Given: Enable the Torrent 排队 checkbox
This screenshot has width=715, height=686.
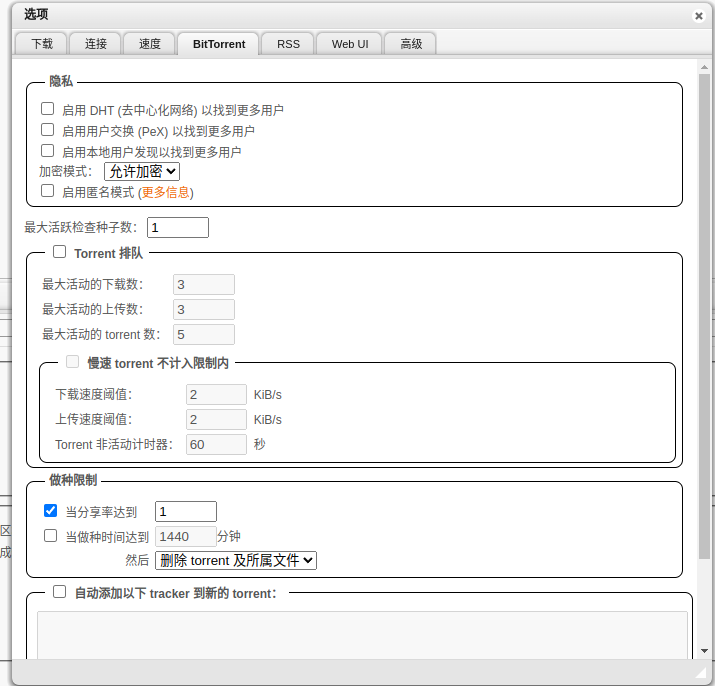Looking at the screenshot, I should (x=60, y=253).
